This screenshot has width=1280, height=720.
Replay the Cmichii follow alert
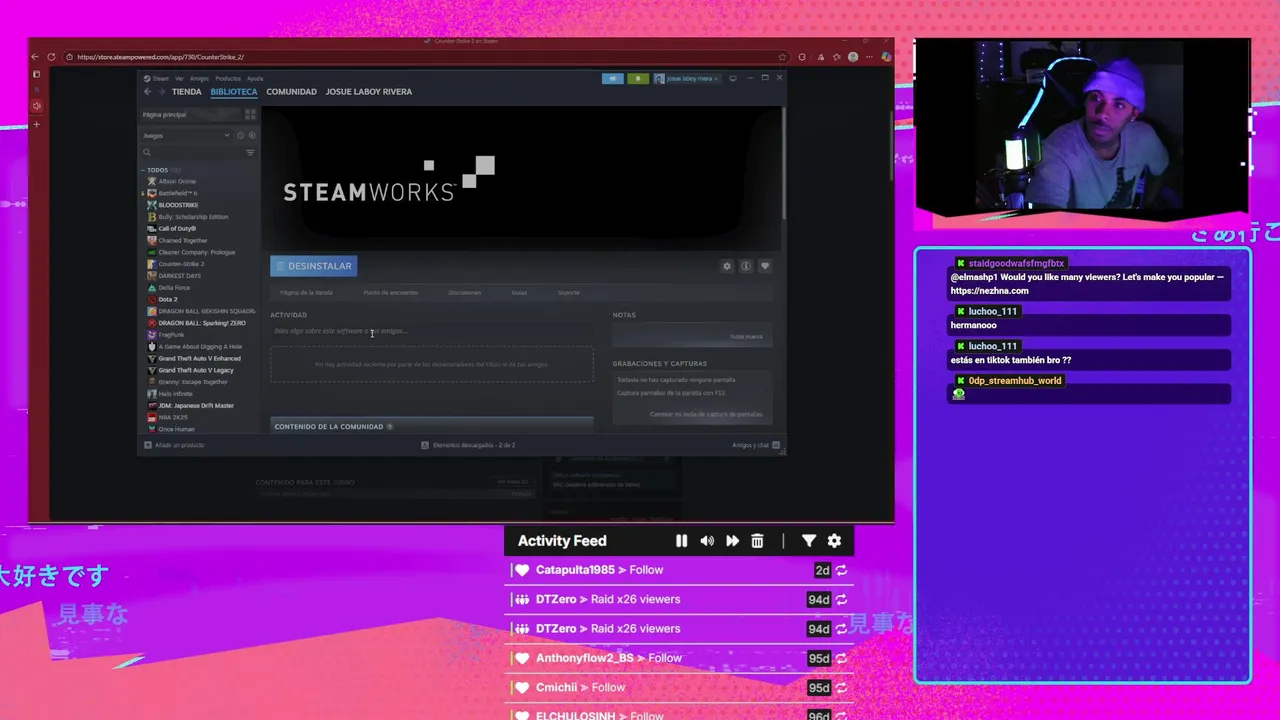click(841, 688)
